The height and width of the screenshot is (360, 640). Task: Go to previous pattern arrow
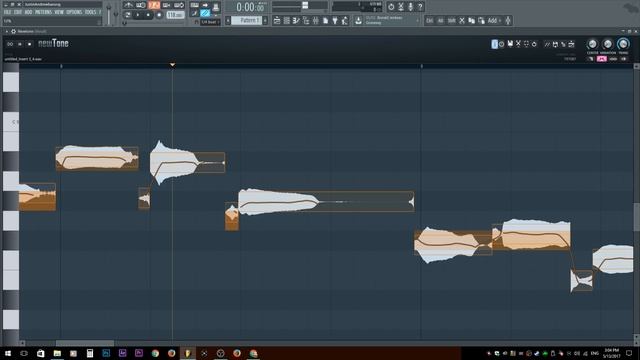pos(228,20)
